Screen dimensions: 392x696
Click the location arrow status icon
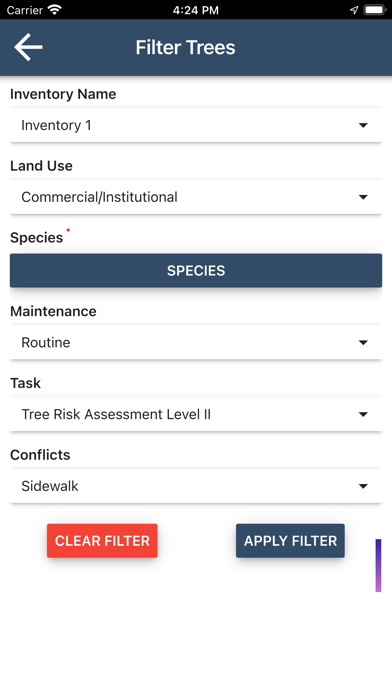(354, 10)
